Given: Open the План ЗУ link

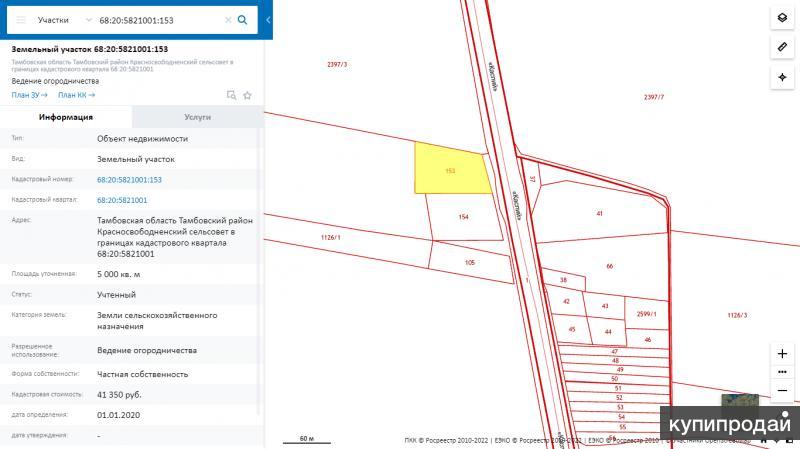Looking at the screenshot, I should point(29,95).
